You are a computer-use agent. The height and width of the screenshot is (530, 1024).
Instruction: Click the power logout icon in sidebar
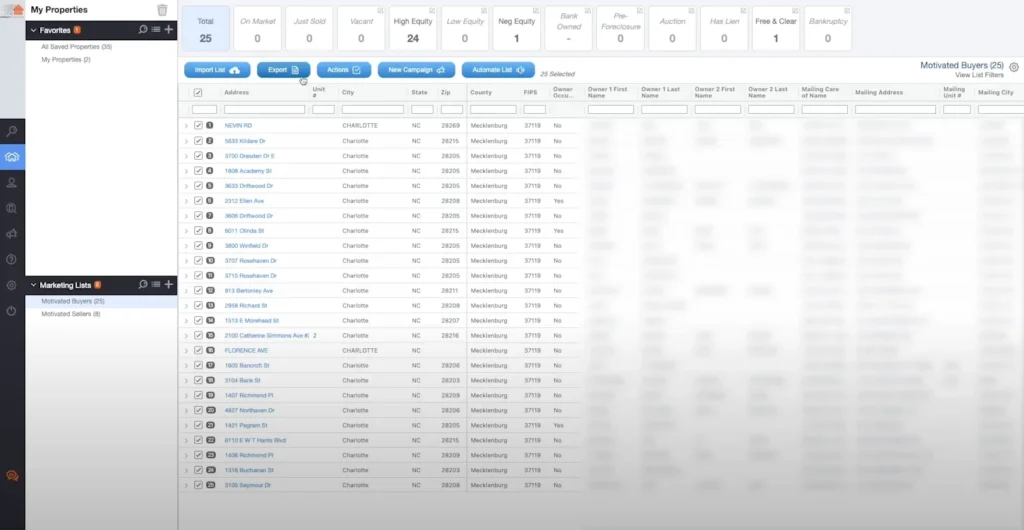pos(12,311)
